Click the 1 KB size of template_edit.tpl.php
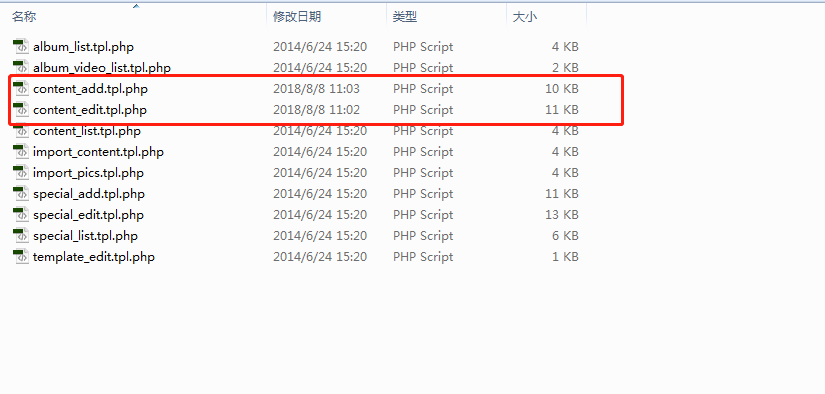The height and width of the screenshot is (394, 825). point(565,257)
